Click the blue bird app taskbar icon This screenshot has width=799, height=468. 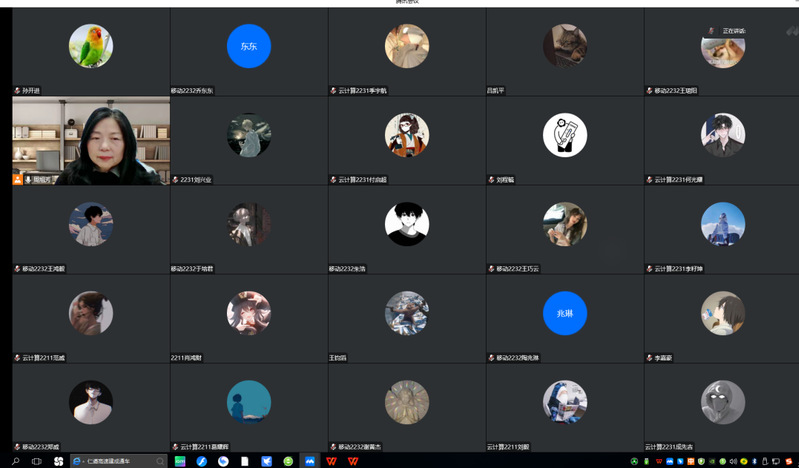tap(266, 461)
